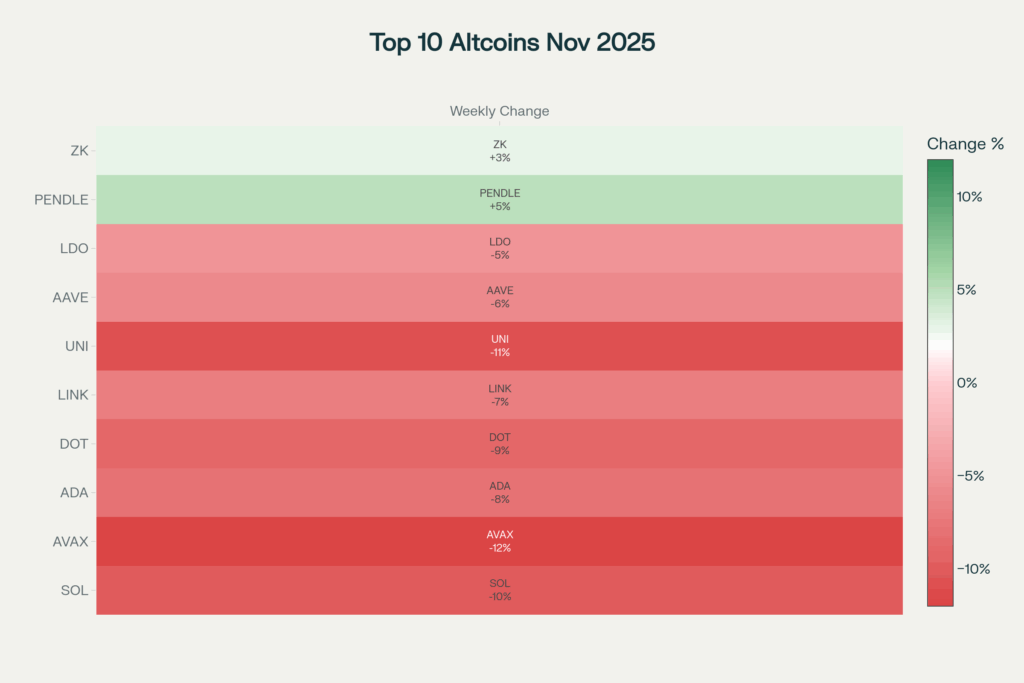1024x683 pixels.
Task: Click the chart title Top 10 Altcoins Nov 2025
Action: click(512, 43)
